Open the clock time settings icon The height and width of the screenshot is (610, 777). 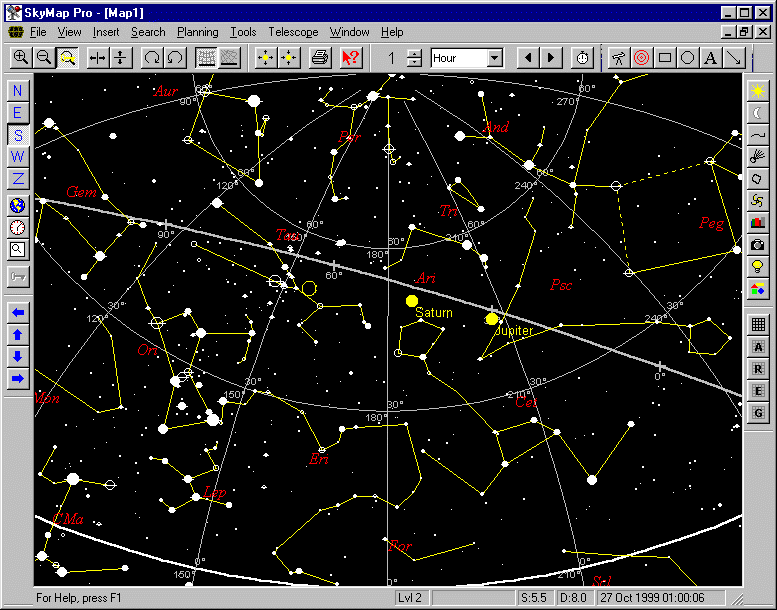click(18, 227)
